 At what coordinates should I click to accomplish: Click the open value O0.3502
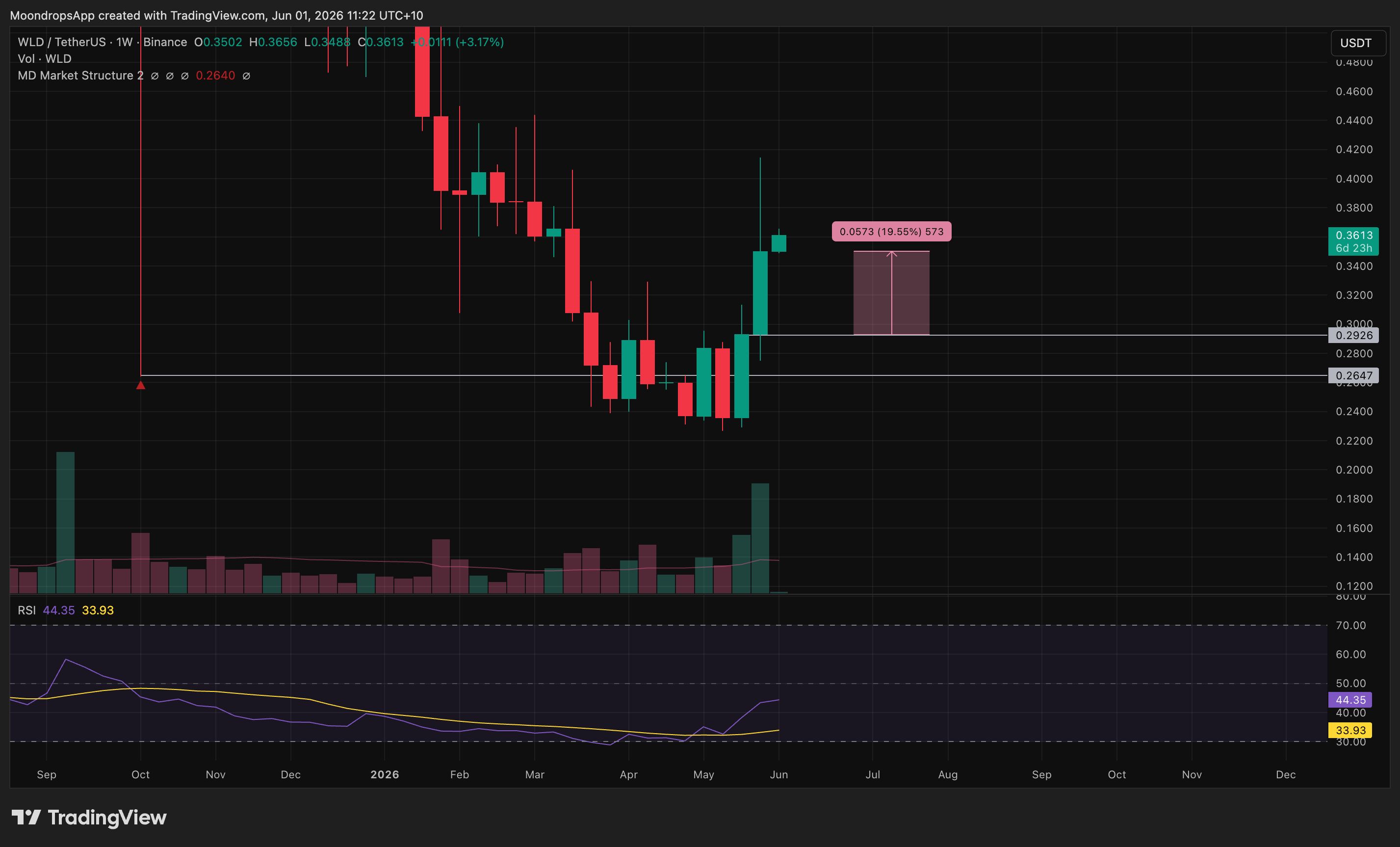pyautogui.click(x=218, y=42)
